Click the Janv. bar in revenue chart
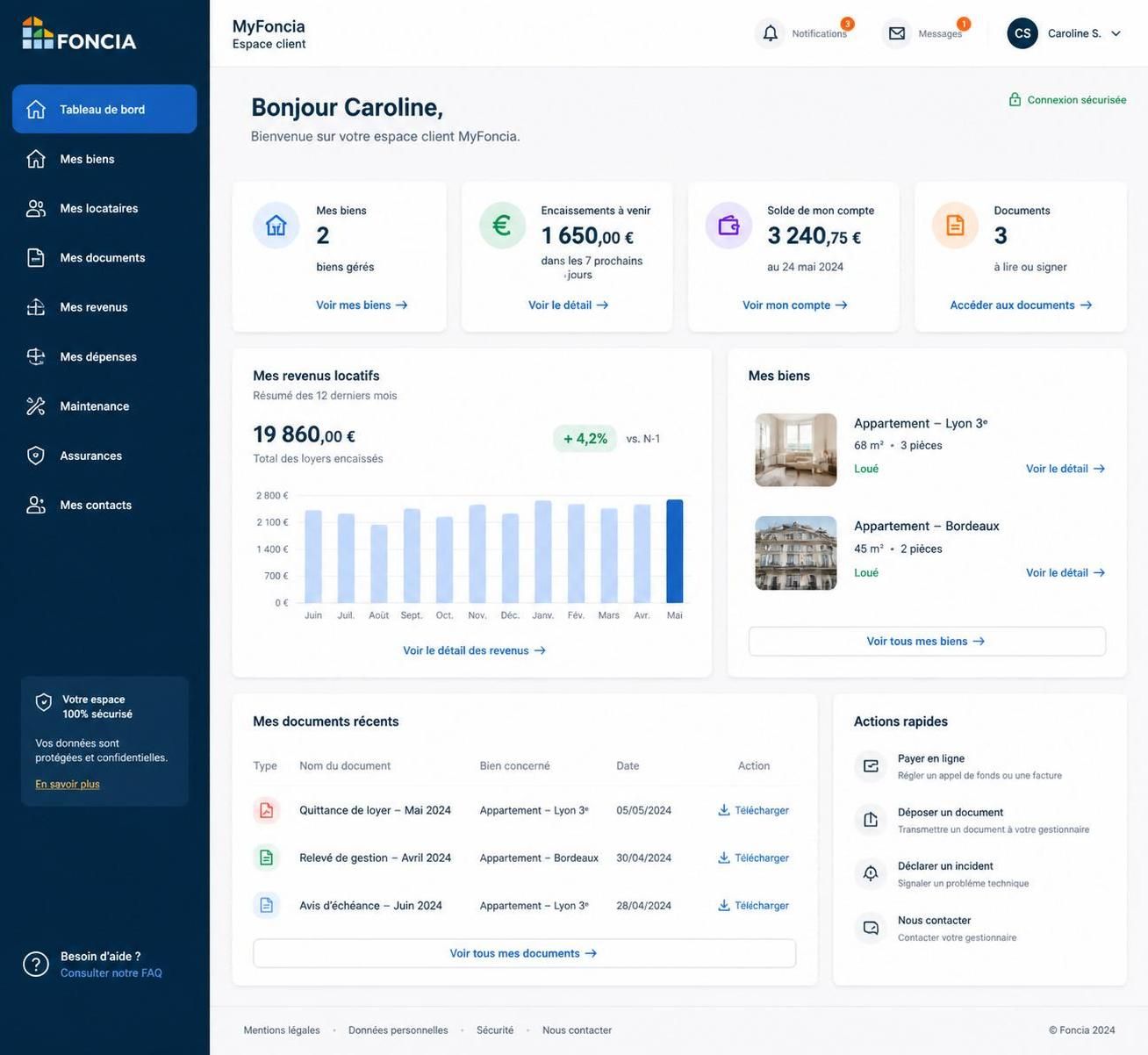1148x1055 pixels. tap(543, 552)
